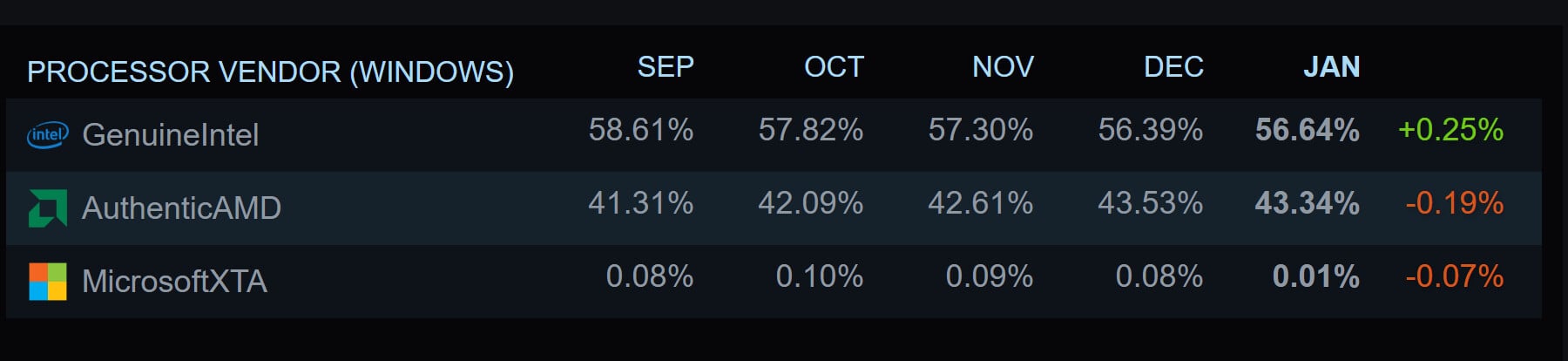The height and width of the screenshot is (361, 1568).
Task: Click Intel's +0.25% change value
Action: (1450, 130)
